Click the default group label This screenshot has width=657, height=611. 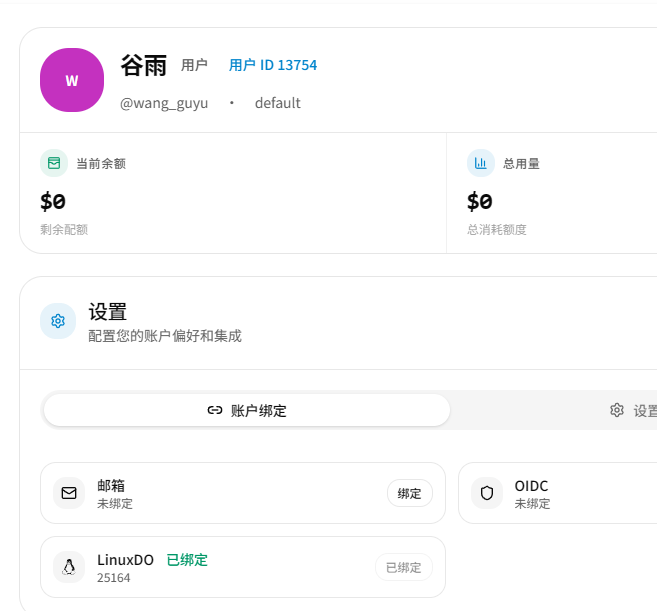coord(277,103)
